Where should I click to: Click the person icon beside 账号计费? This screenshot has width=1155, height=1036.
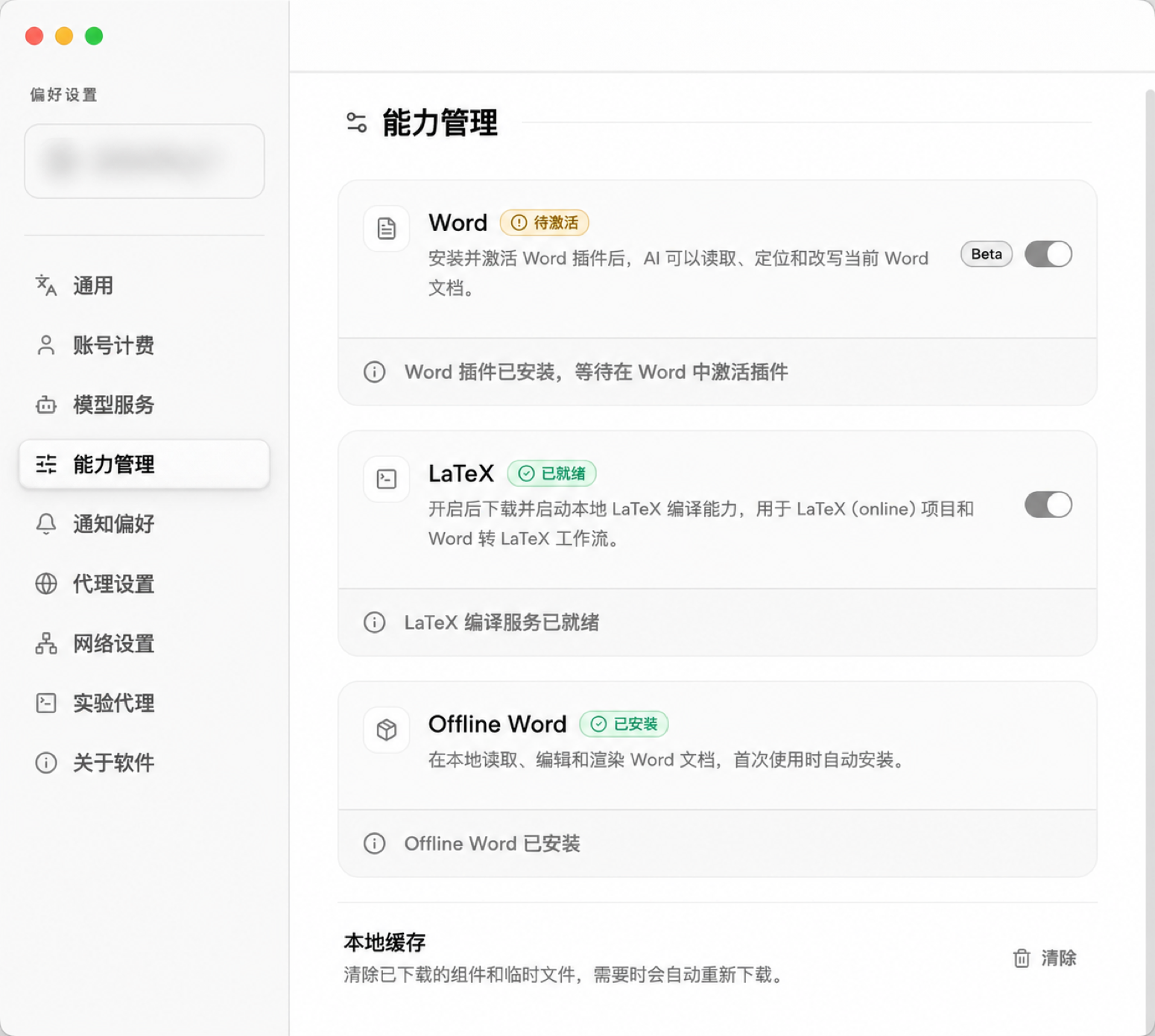coord(46,345)
